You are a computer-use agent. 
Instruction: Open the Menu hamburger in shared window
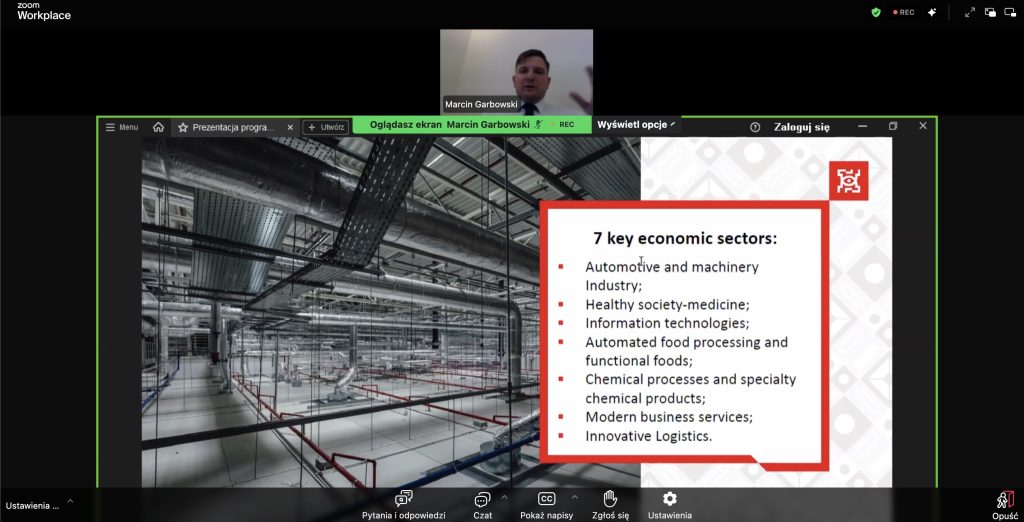(122, 127)
